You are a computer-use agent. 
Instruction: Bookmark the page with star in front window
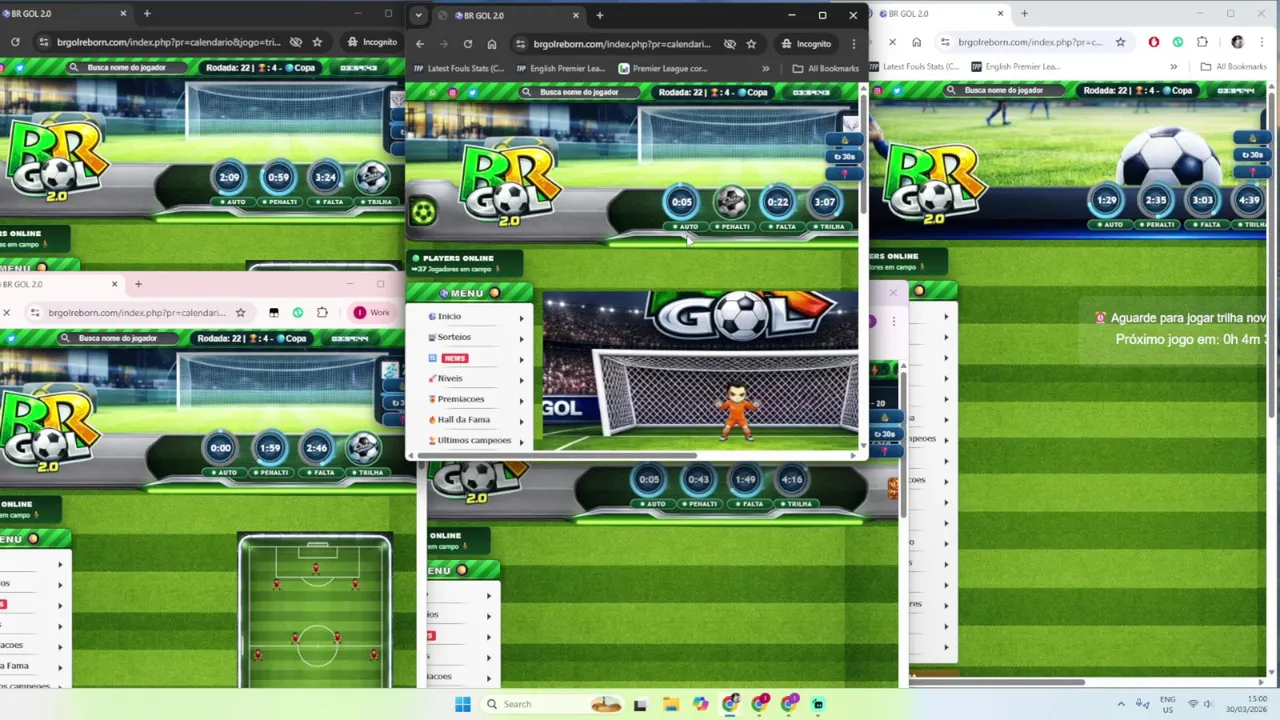751,44
